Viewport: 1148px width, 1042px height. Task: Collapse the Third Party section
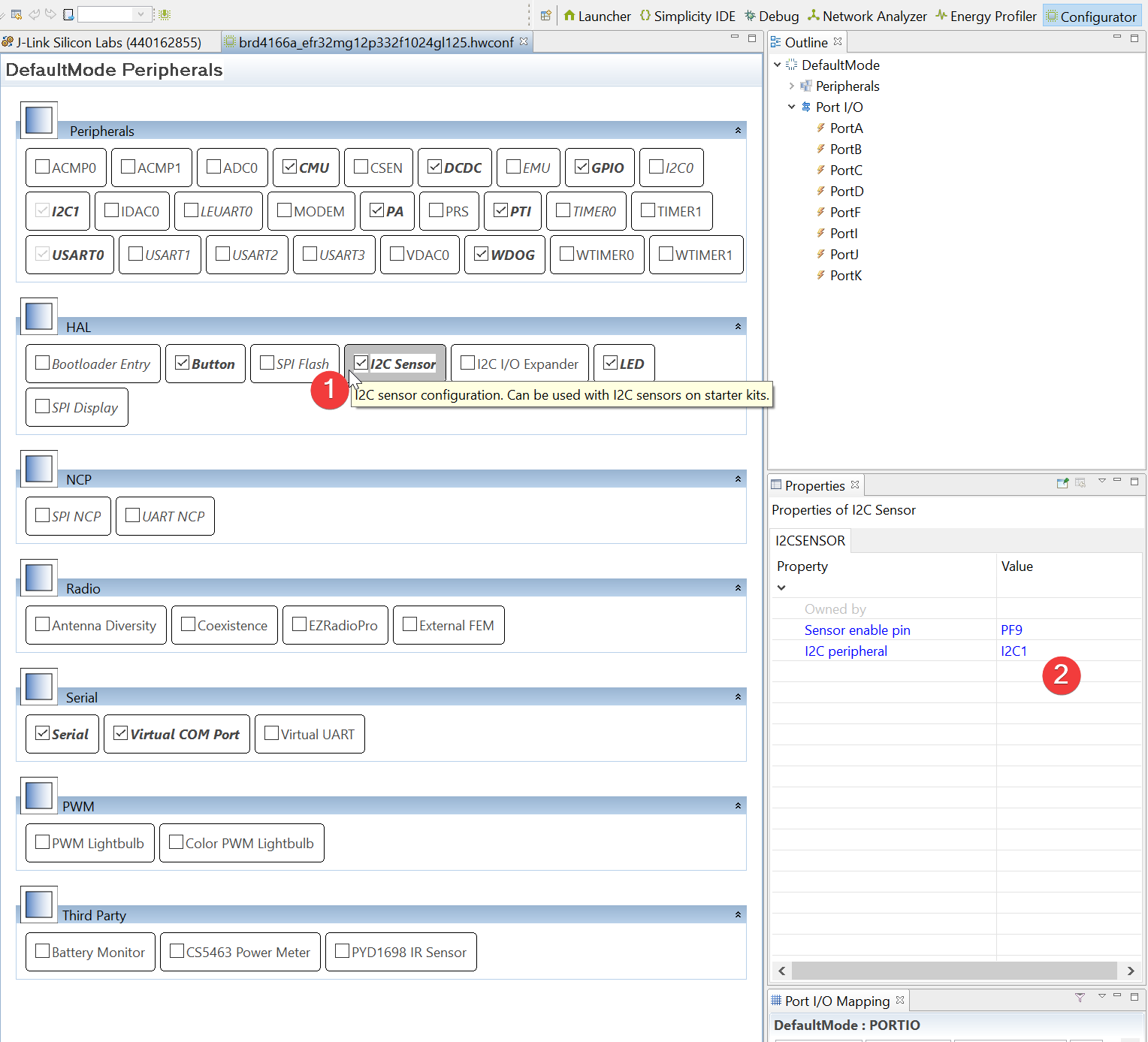coord(738,915)
